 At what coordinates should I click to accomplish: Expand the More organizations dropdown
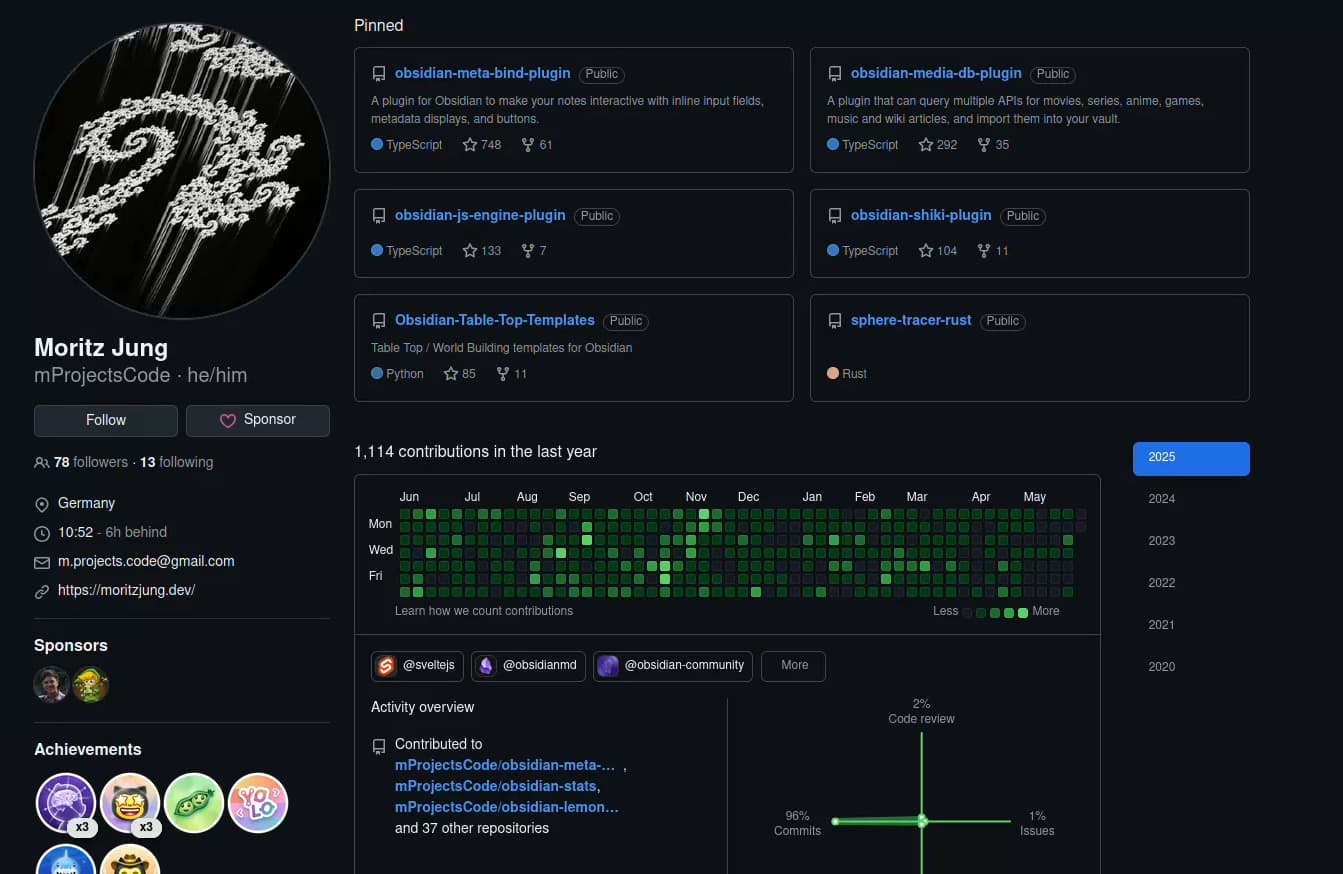pos(793,666)
